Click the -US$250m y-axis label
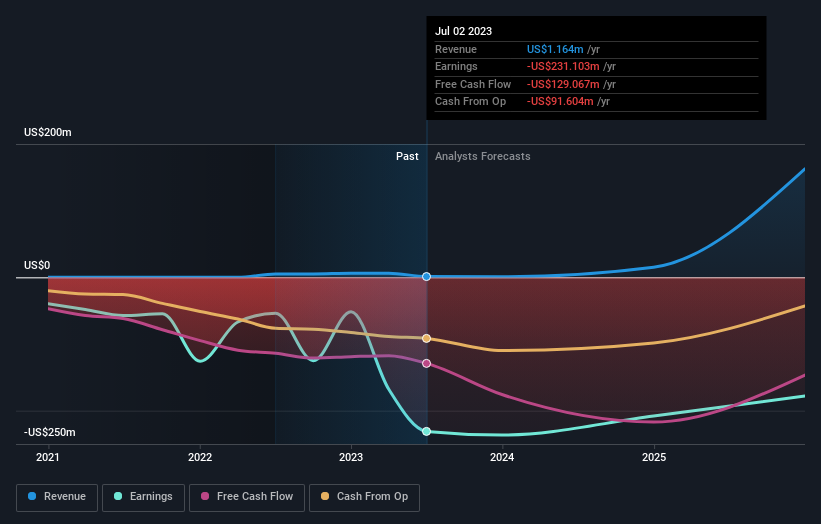Screen dimensions: 821x524 coord(49,432)
